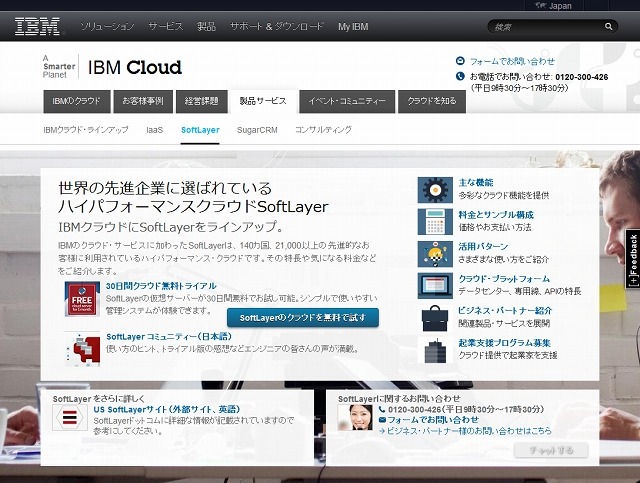Open the 製品 menu

click(206, 27)
